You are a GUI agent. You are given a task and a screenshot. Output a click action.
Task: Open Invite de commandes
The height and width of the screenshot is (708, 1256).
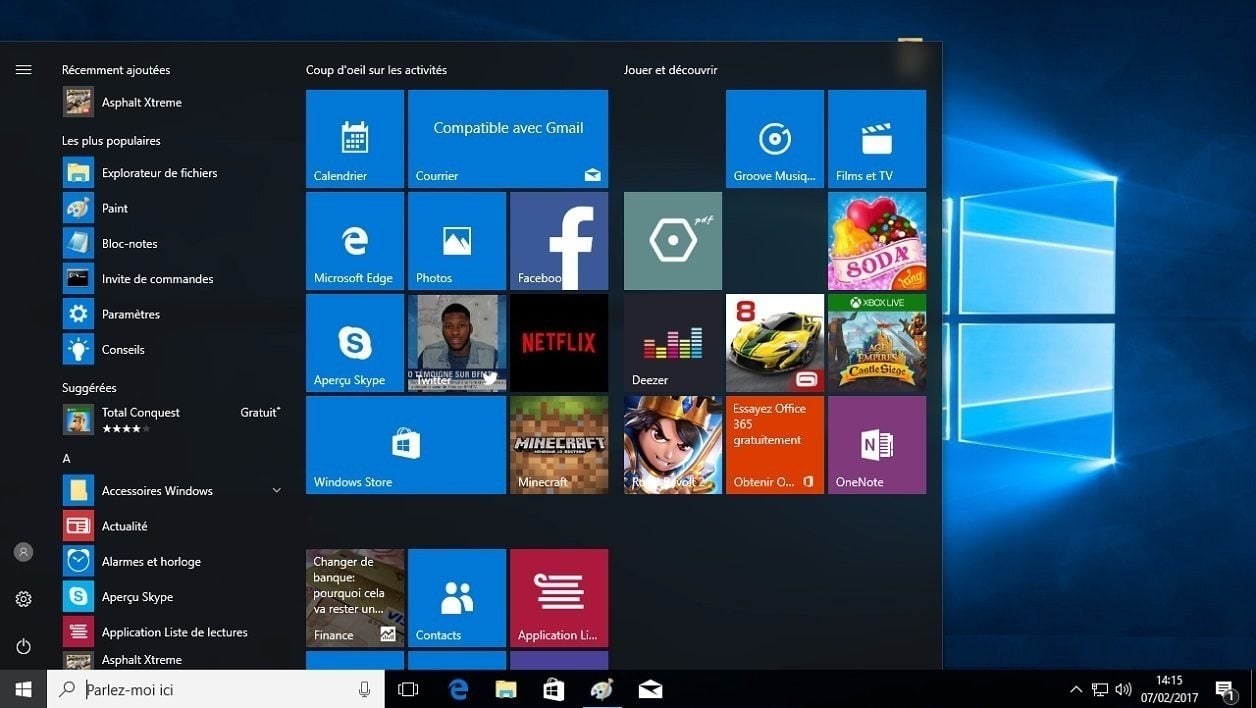coord(172,279)
